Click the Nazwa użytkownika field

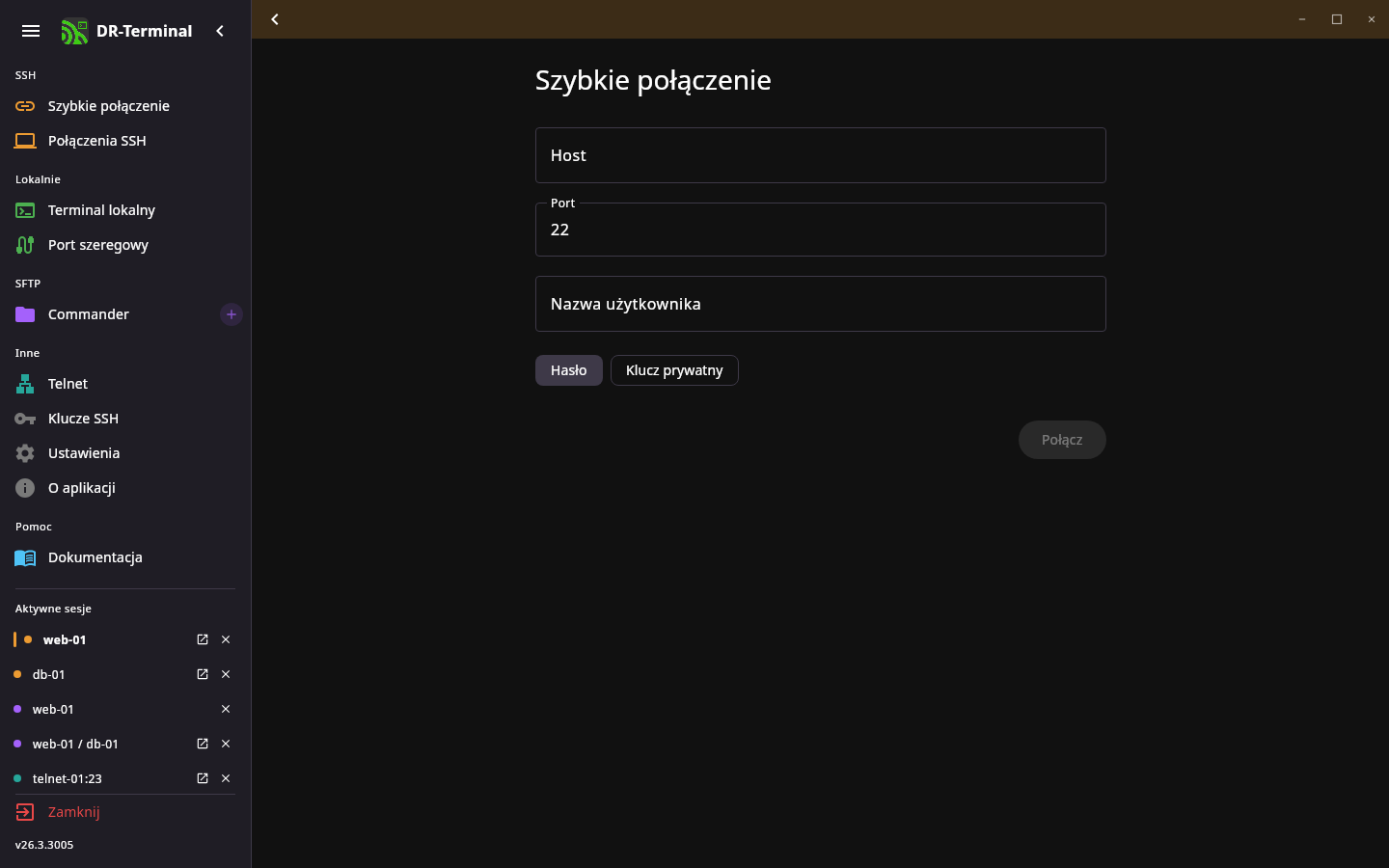tap(821, 304)
